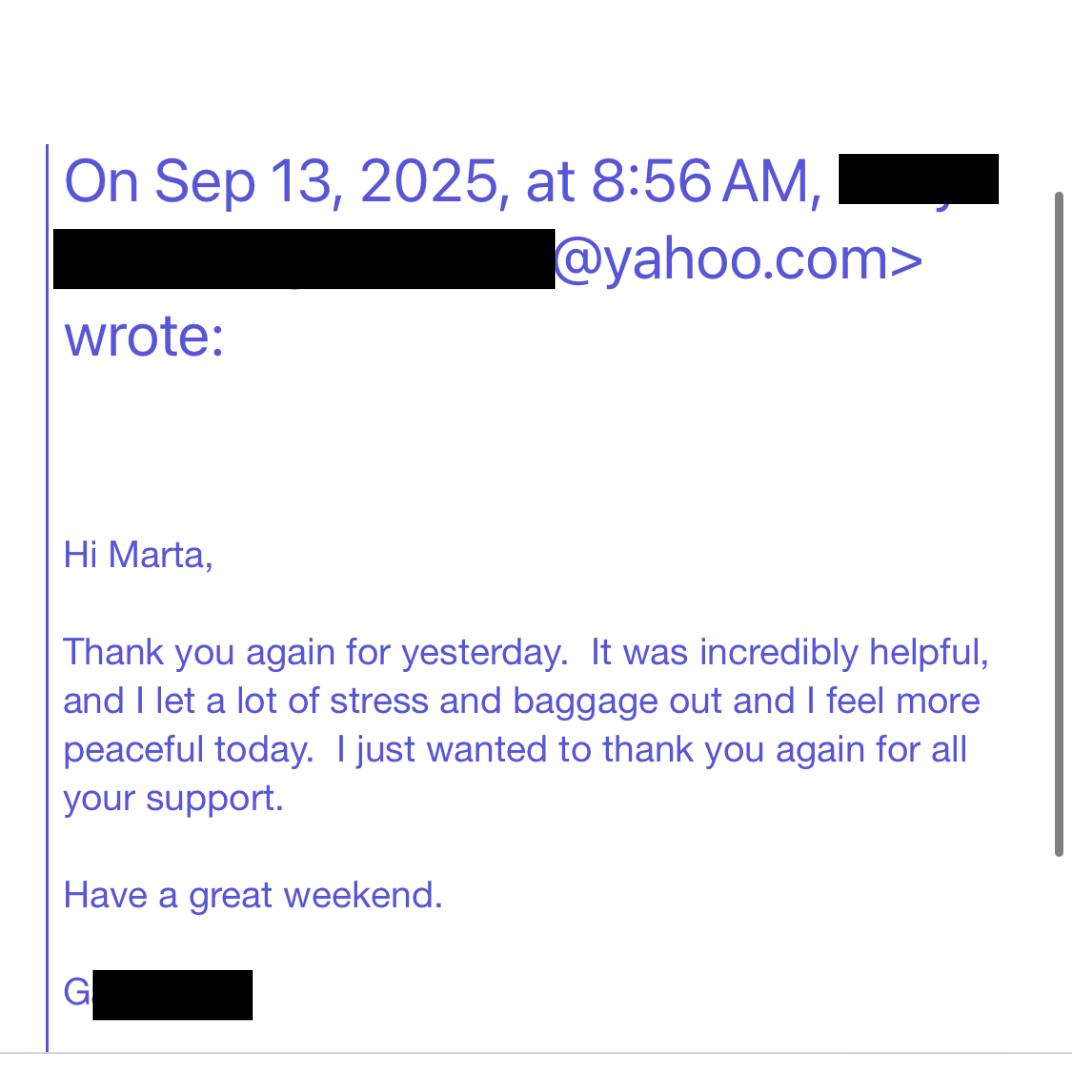
Task: Click the redacted email username before @yahoo.com
Action: point(304,259)
